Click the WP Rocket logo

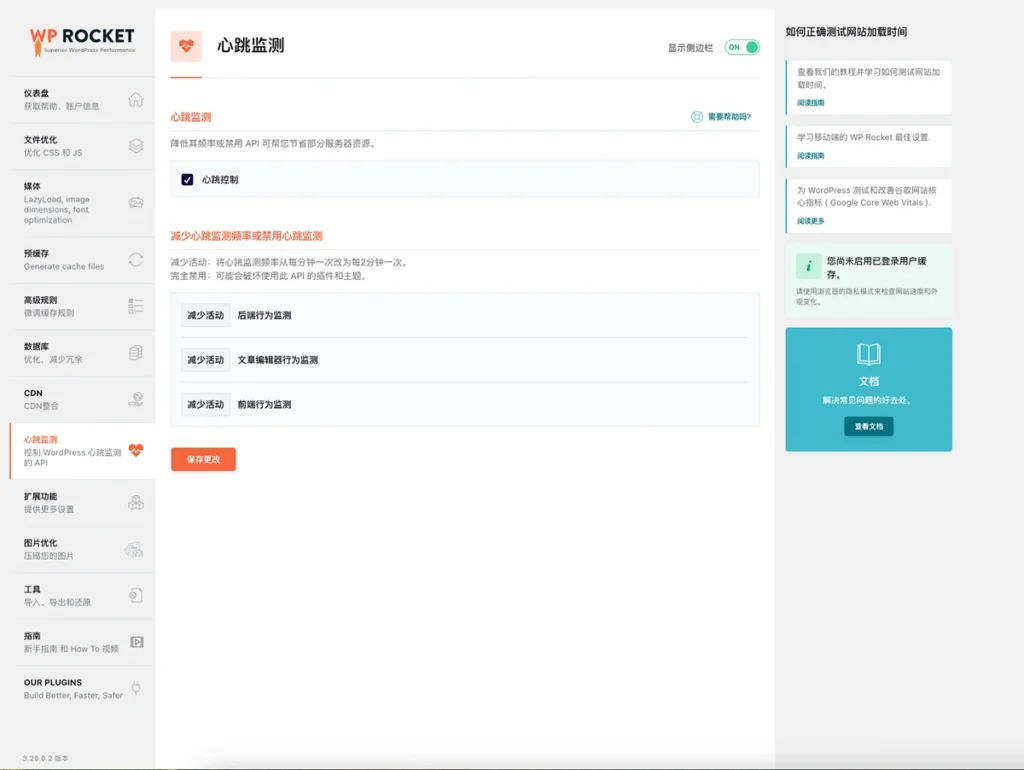coord(82,40)
